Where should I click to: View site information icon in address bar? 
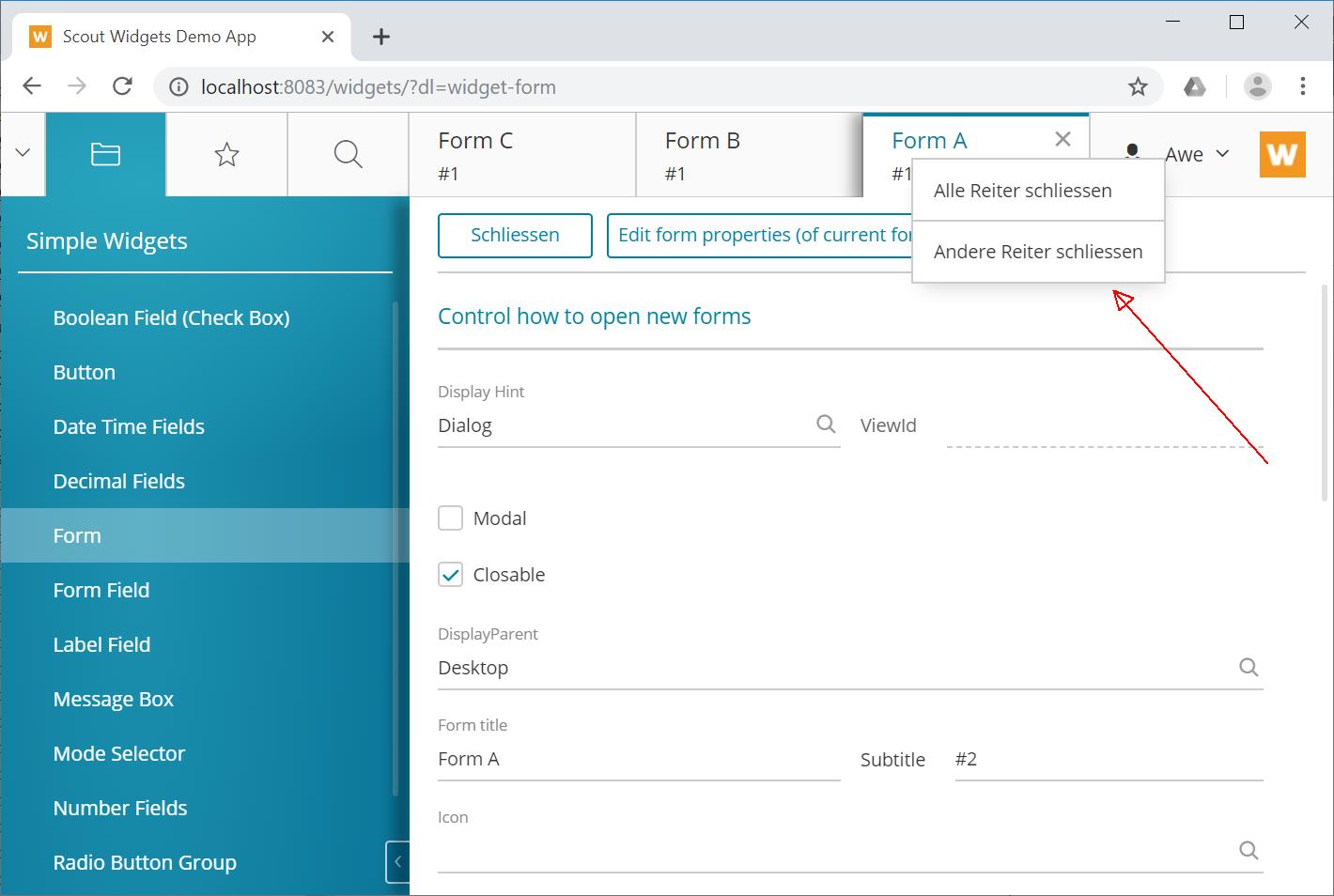tap(178, 87)
